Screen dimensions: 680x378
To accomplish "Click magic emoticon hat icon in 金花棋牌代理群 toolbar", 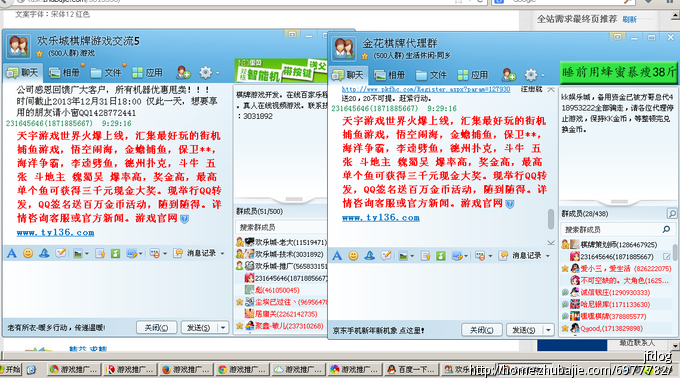I will (369, 256).
